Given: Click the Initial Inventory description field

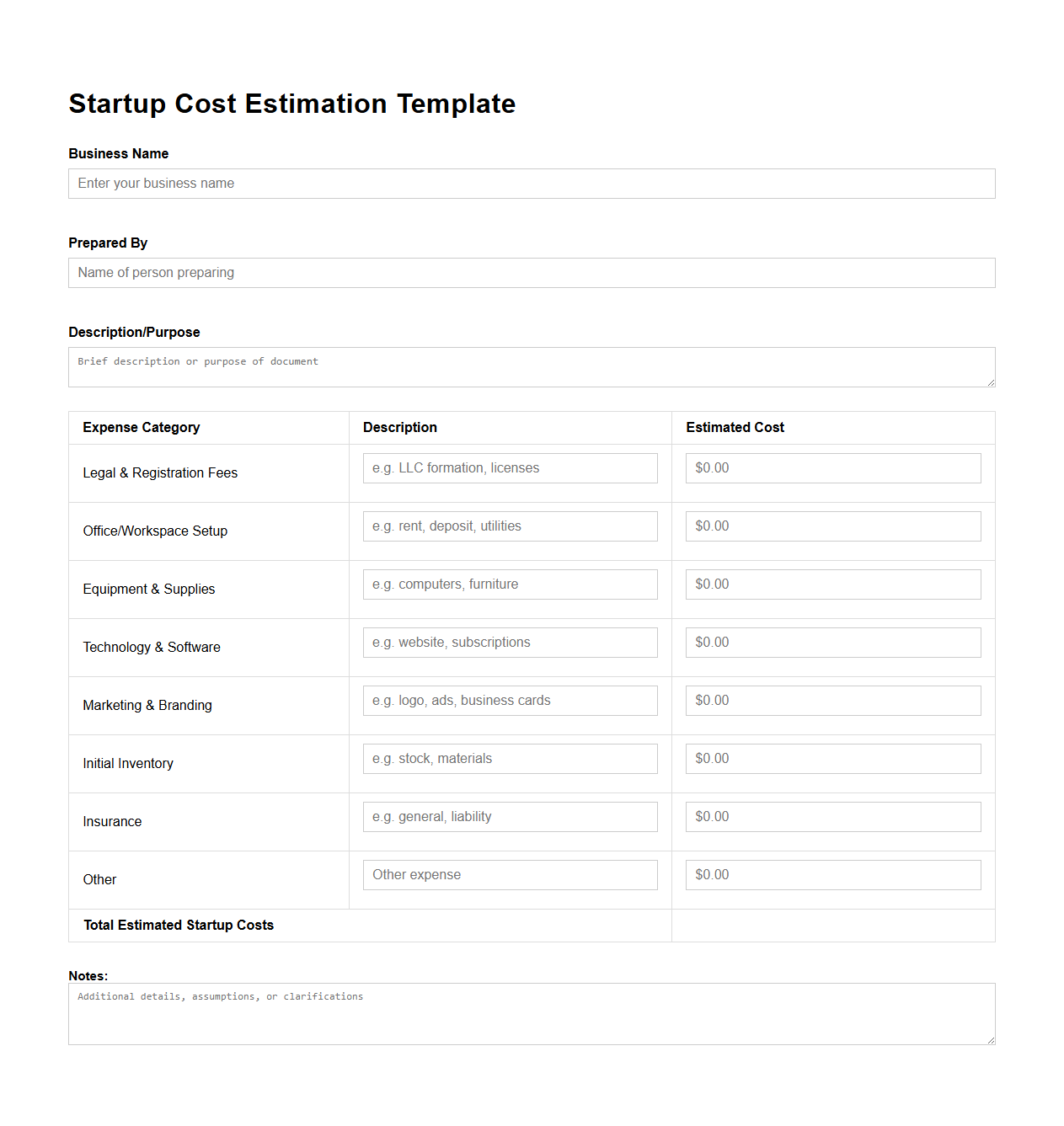Looking at the screenshot, I should (510, 758).
